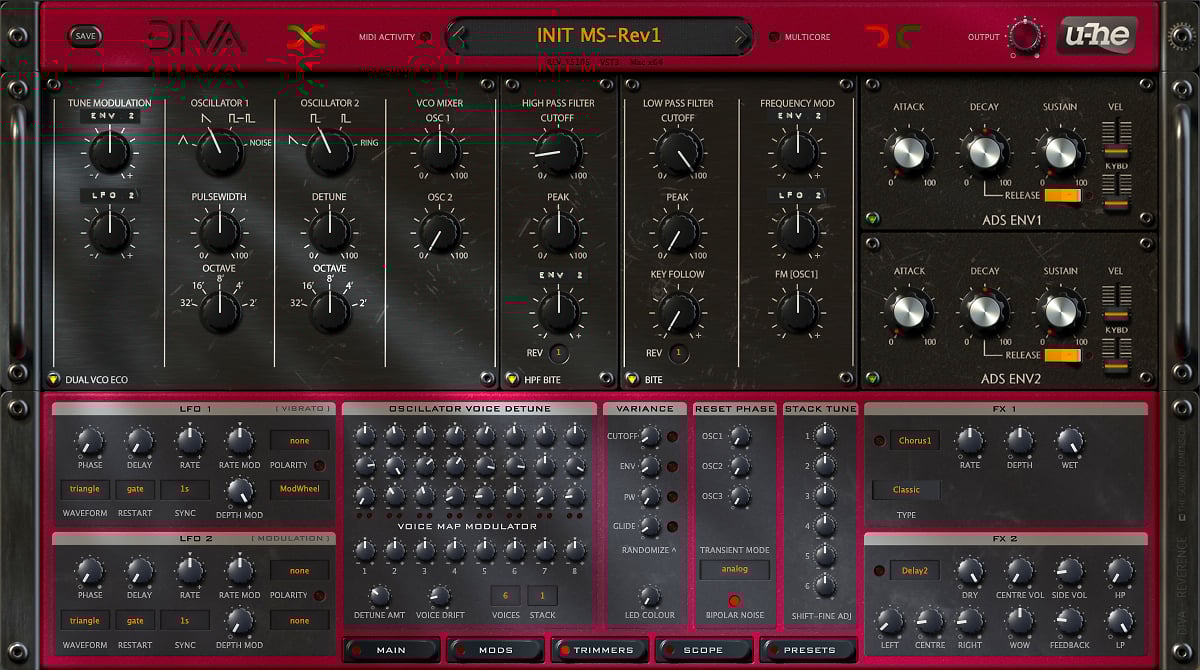This screenshot has width=1200, height=670.
Task: Click the Stack 1 value field
Action: [x=543, y=595]
